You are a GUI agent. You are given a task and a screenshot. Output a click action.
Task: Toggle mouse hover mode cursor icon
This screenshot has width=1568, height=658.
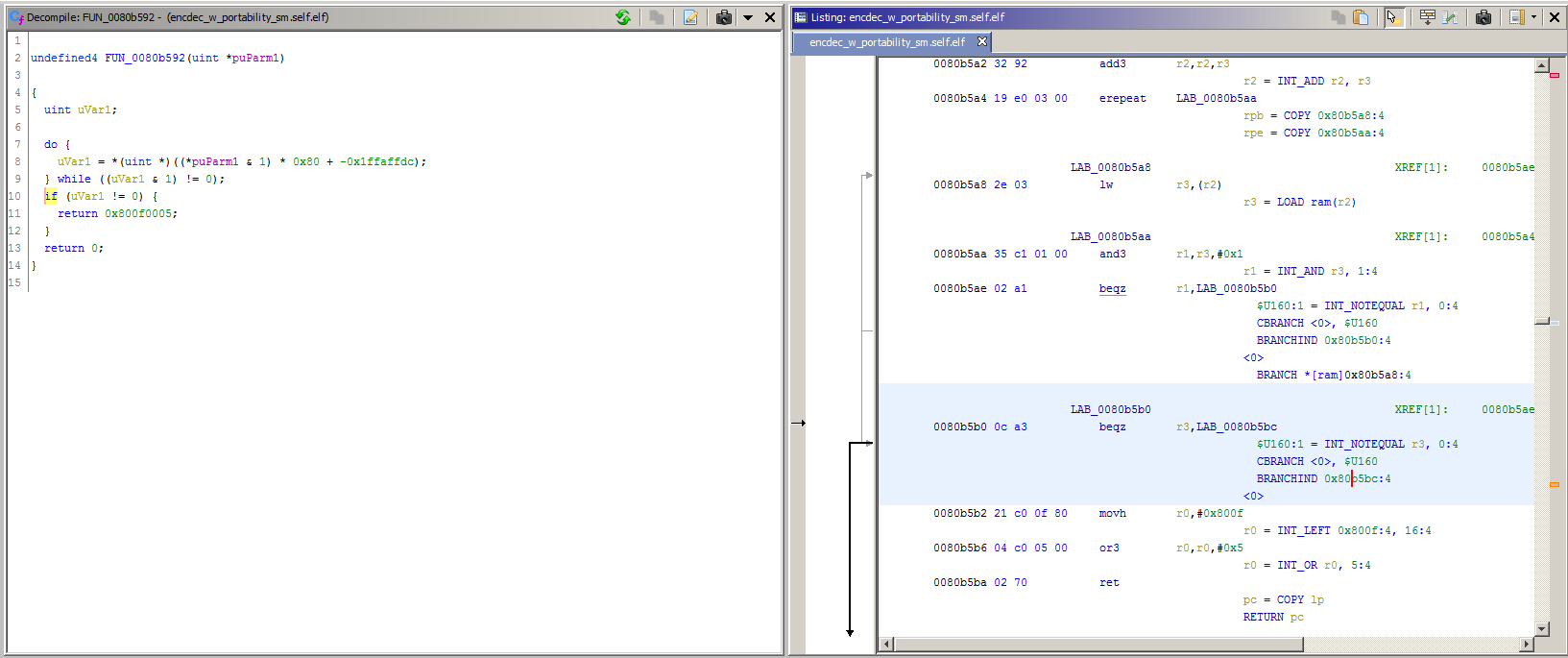click(1394, 17)
